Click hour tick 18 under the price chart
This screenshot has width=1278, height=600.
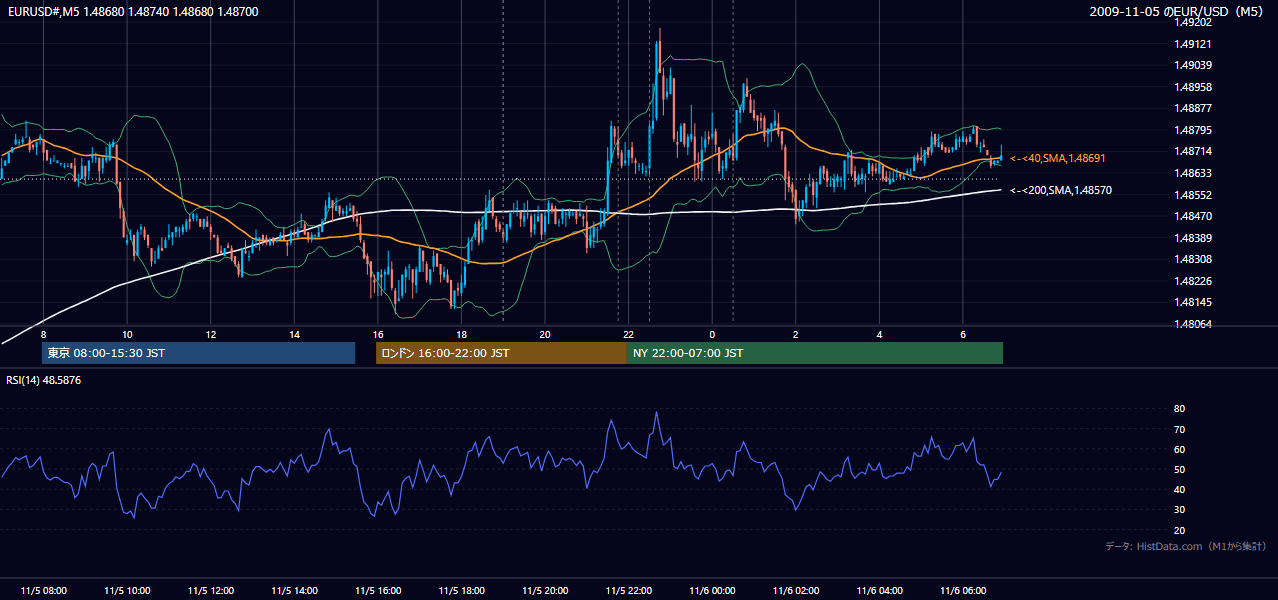pyautogui.click(x=461, y=334)
